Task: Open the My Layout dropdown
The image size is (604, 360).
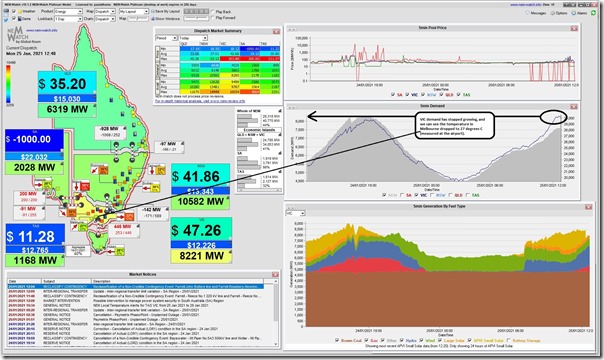Action: tap(134, 12)
